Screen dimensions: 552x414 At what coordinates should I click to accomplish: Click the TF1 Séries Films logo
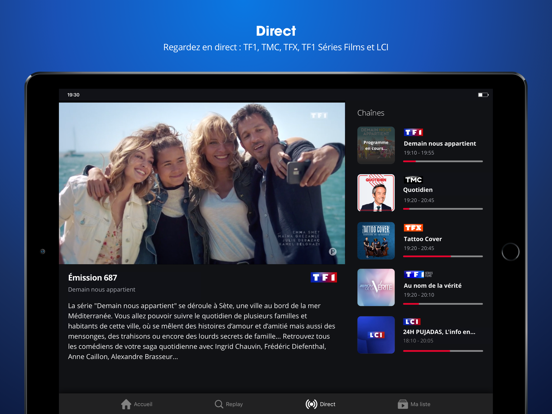418,274
